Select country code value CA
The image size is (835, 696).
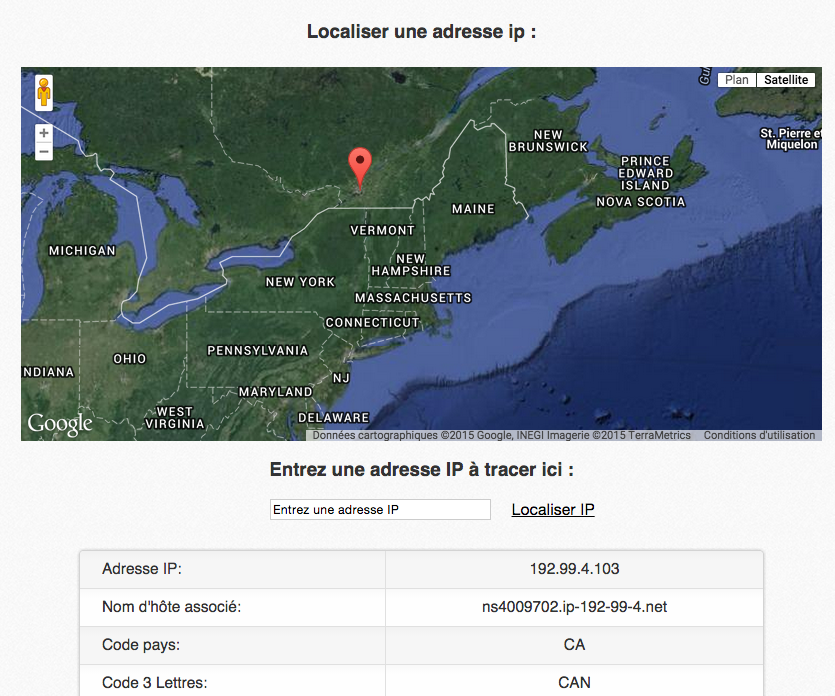coord(575,644)
